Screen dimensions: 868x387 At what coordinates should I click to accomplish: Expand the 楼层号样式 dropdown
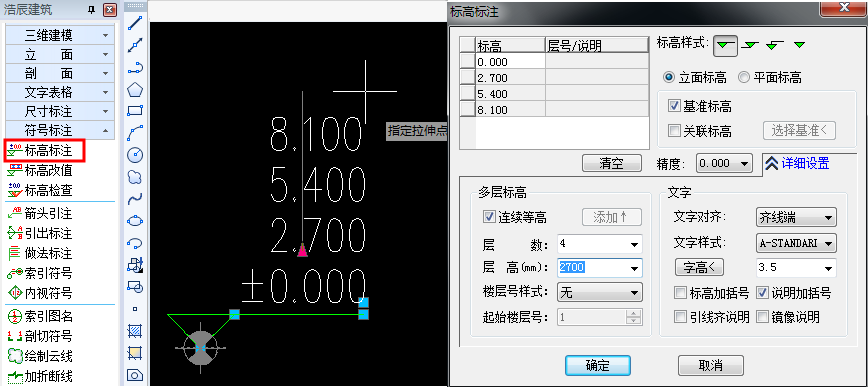click(x=600, y=293)
